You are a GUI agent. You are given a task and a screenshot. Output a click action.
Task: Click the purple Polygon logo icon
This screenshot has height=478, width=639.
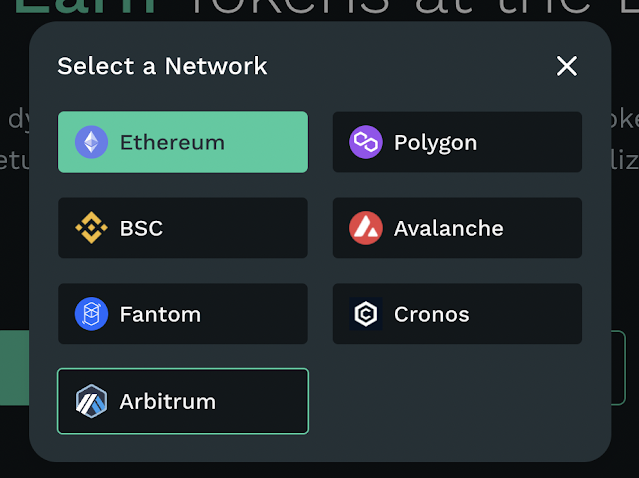366,142
